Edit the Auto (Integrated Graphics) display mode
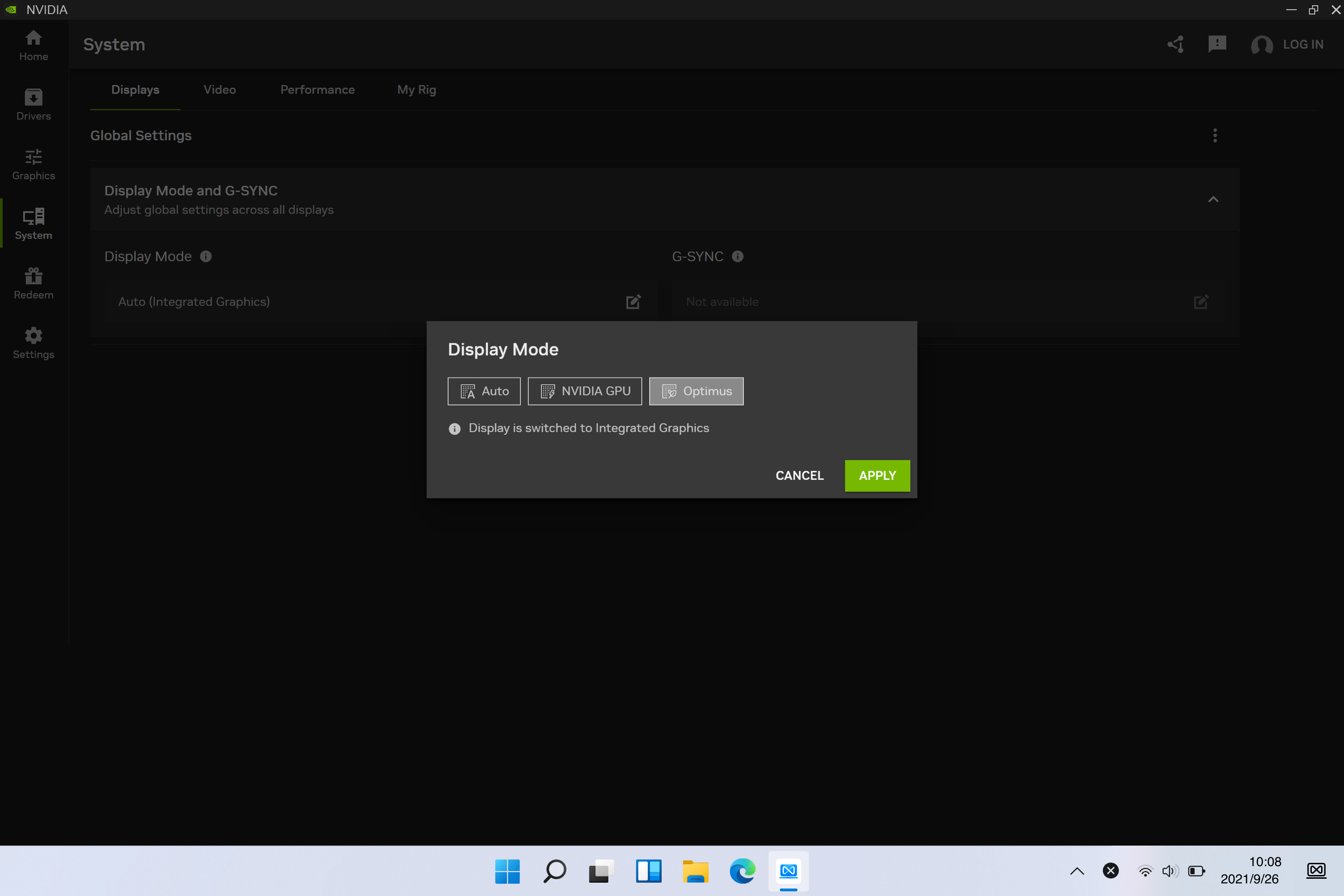 coord(633,302)
